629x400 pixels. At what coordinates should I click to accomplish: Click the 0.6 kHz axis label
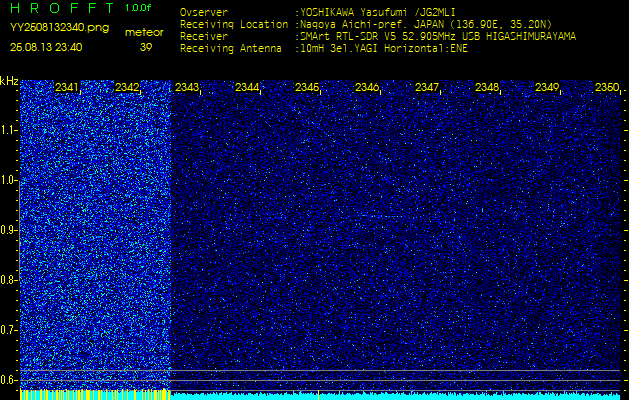coord(8,380)
